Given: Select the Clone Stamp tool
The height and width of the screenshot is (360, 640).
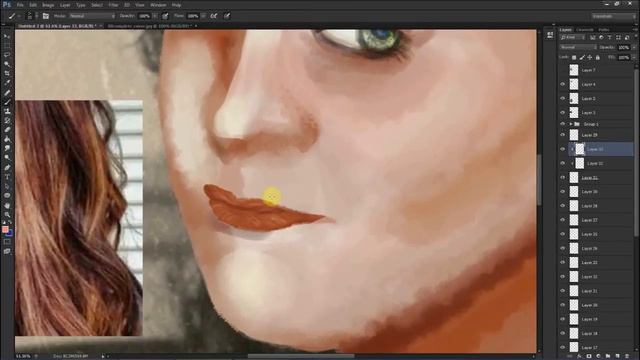Looking at the screenshot, I should tap(7, 111).
